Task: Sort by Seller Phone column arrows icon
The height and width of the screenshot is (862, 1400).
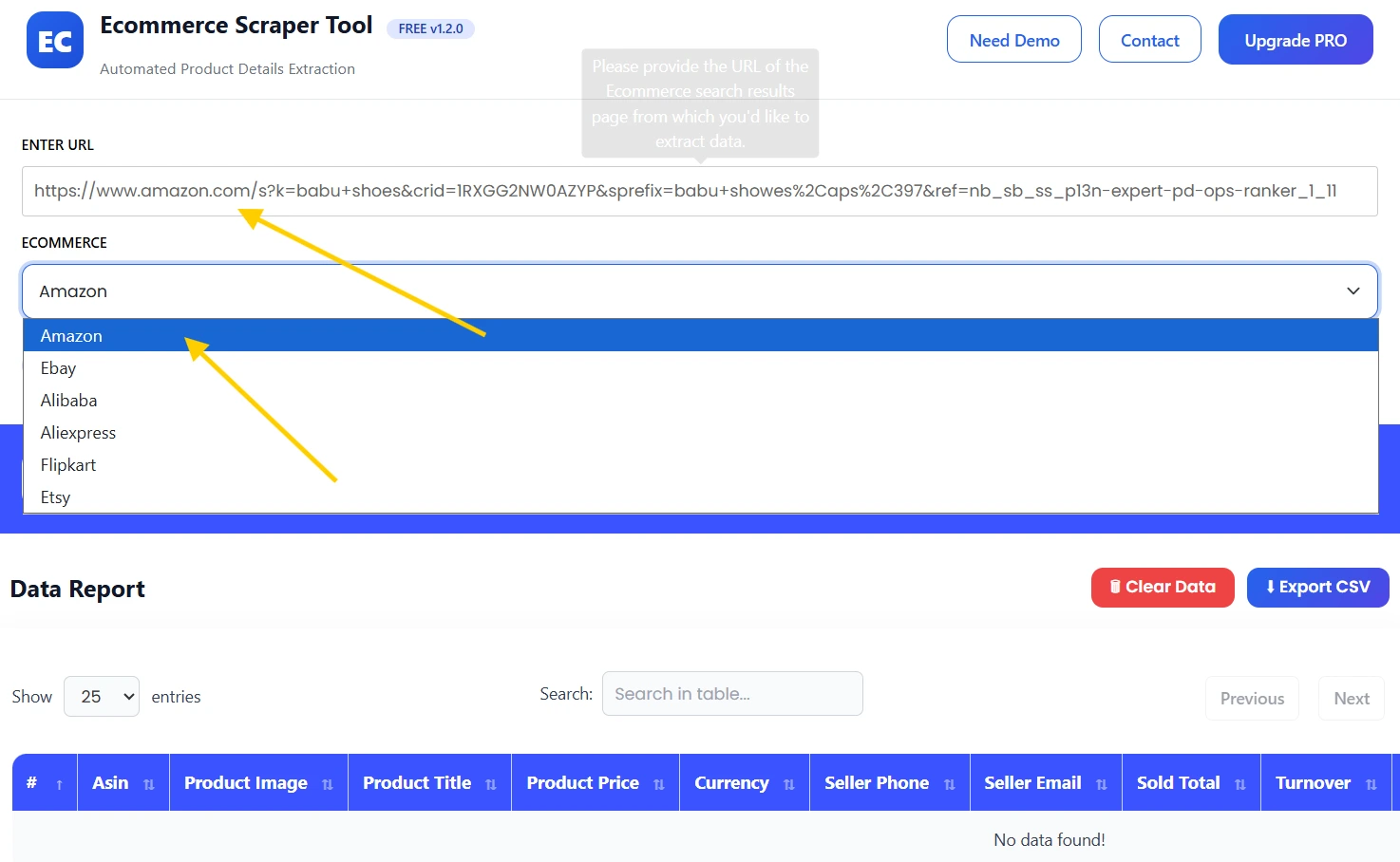Action: (950, 784)
